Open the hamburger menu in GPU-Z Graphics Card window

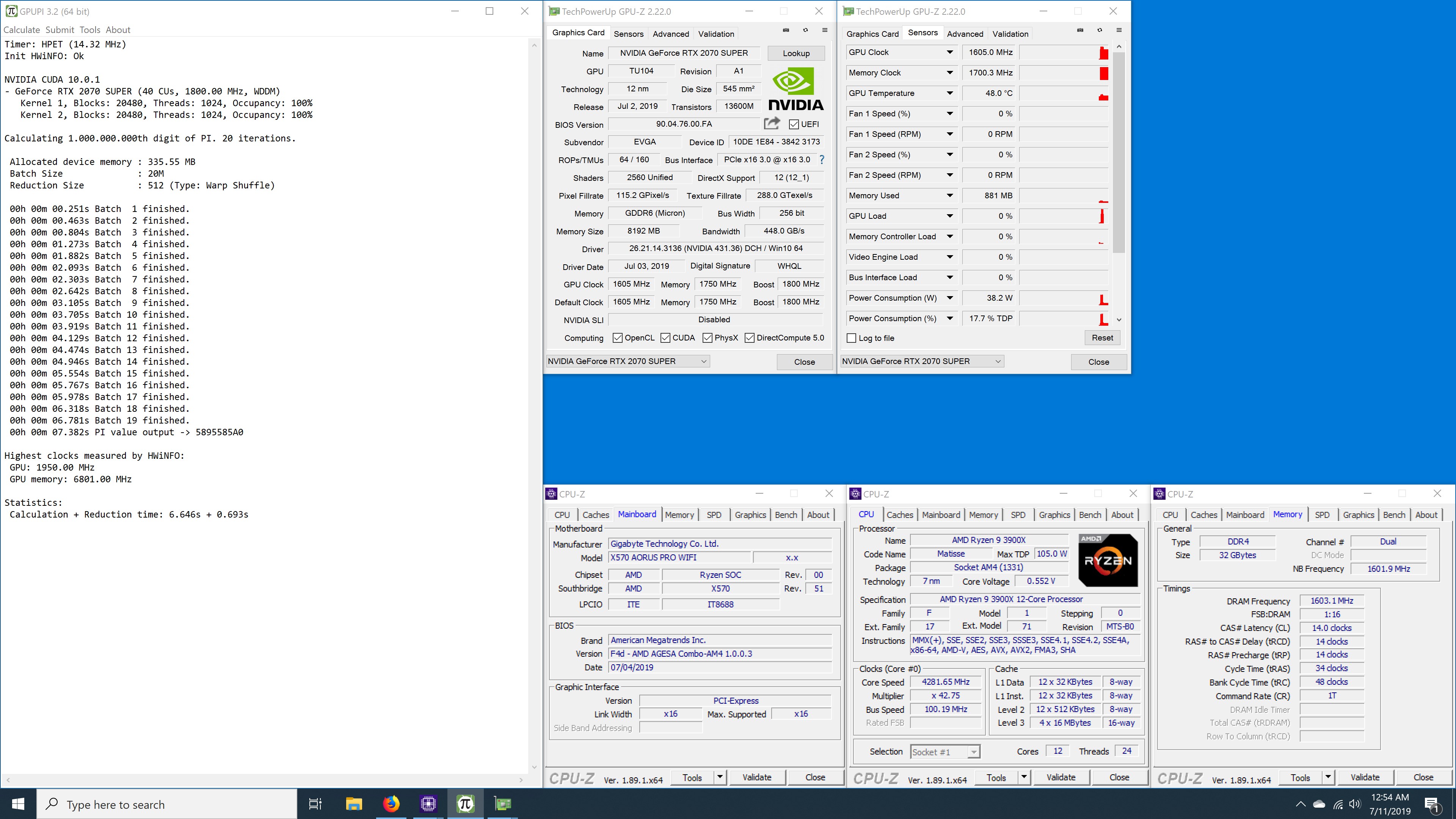(x=825, y=30)
